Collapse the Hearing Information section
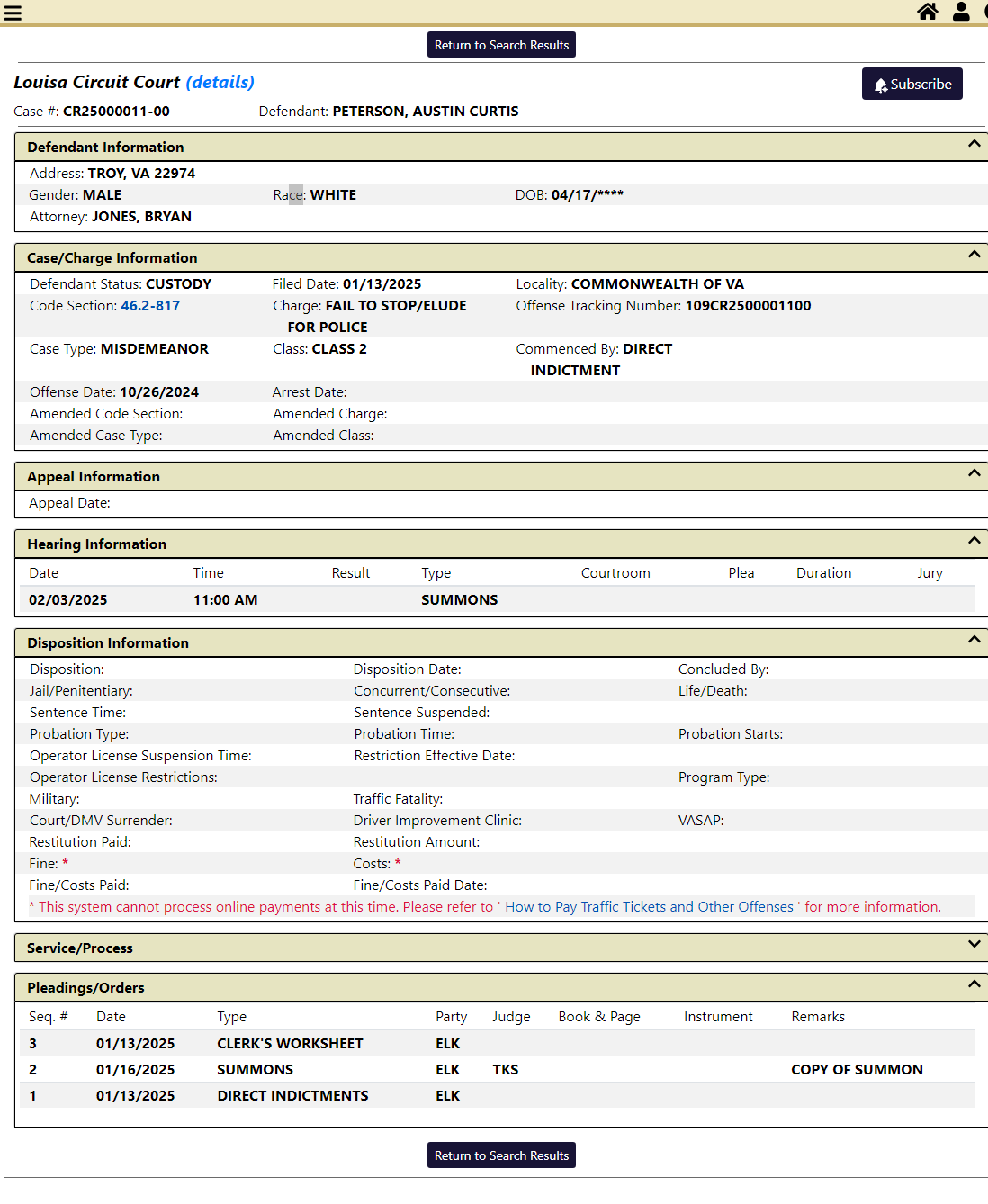Viewport: 988px width, 1204px height. [974, 541]
